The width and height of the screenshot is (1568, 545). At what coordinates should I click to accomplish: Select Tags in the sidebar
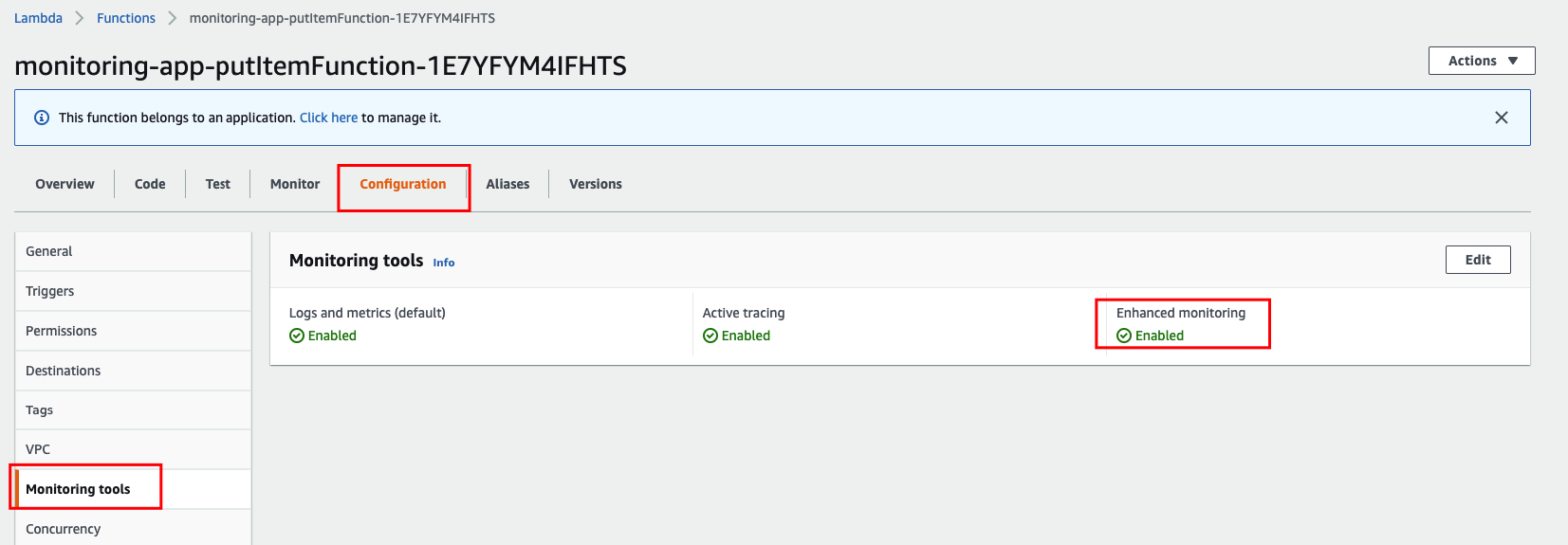(133, 410)
